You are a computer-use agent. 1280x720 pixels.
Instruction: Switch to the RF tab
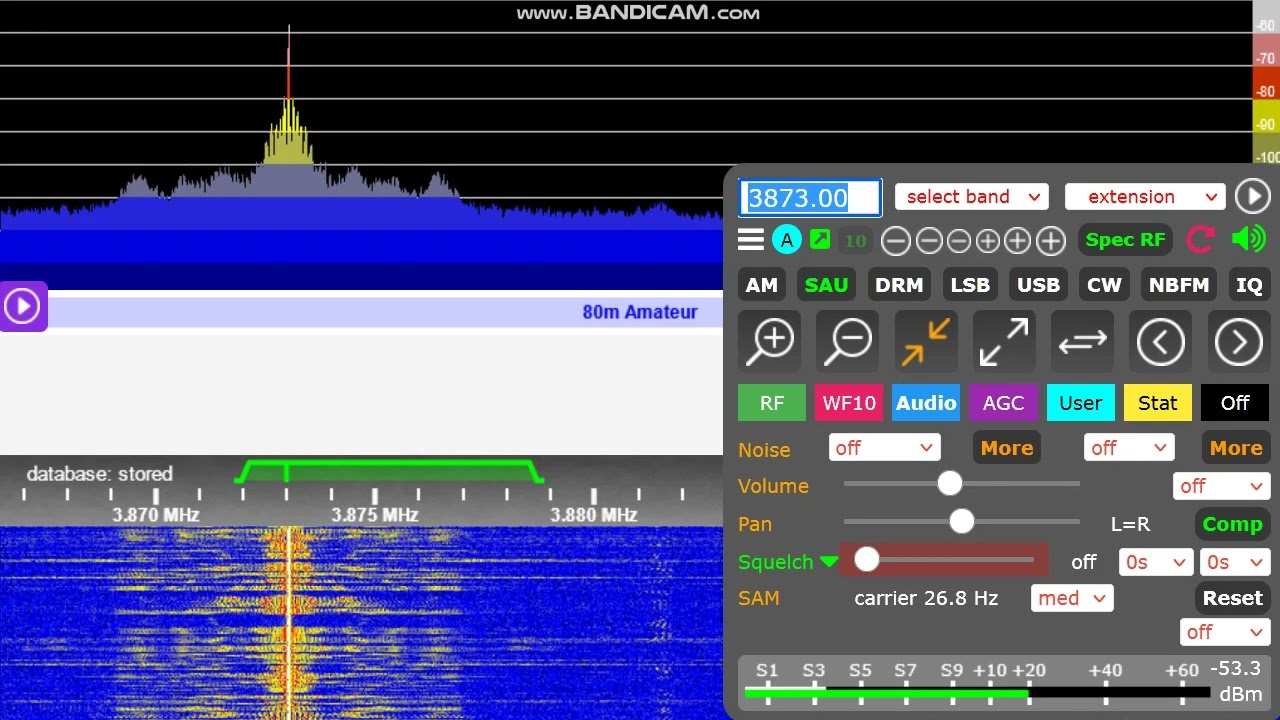[x=771, y=403]
